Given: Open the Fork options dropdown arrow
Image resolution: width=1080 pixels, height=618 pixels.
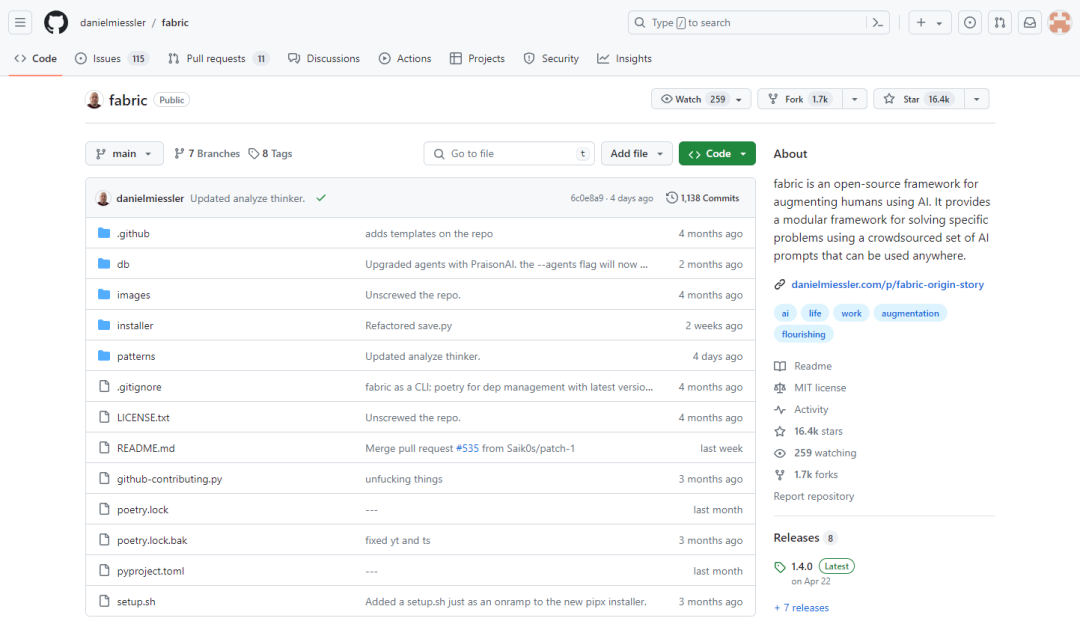Looking at the screenshot, I should coord(855,99).
